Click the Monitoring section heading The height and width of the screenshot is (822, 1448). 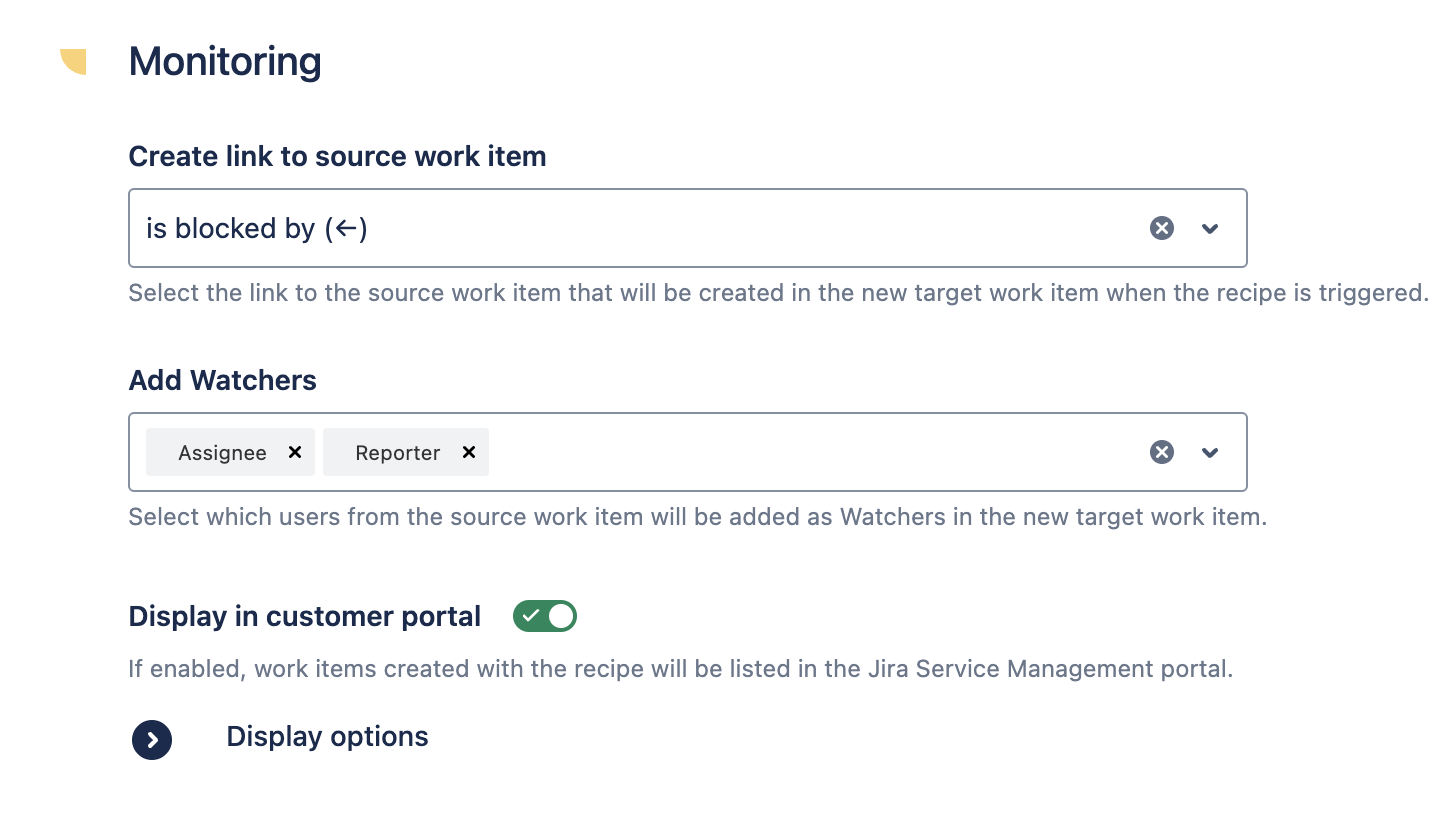coord(225,62)
